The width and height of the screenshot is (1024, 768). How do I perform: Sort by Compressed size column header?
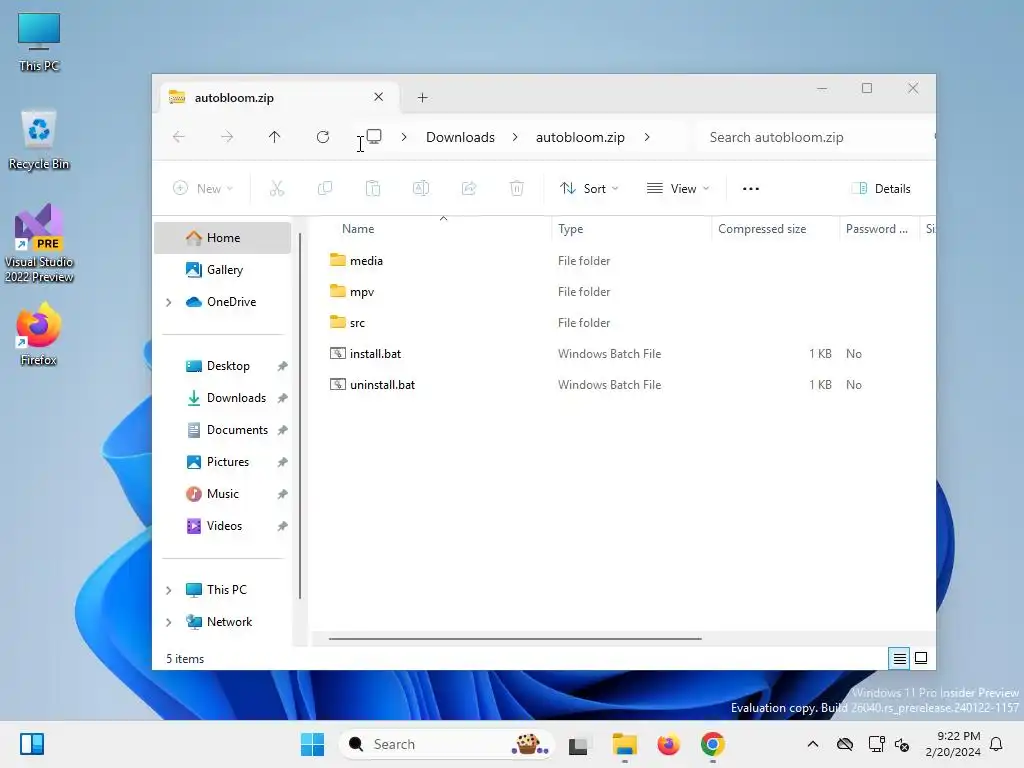775,229
